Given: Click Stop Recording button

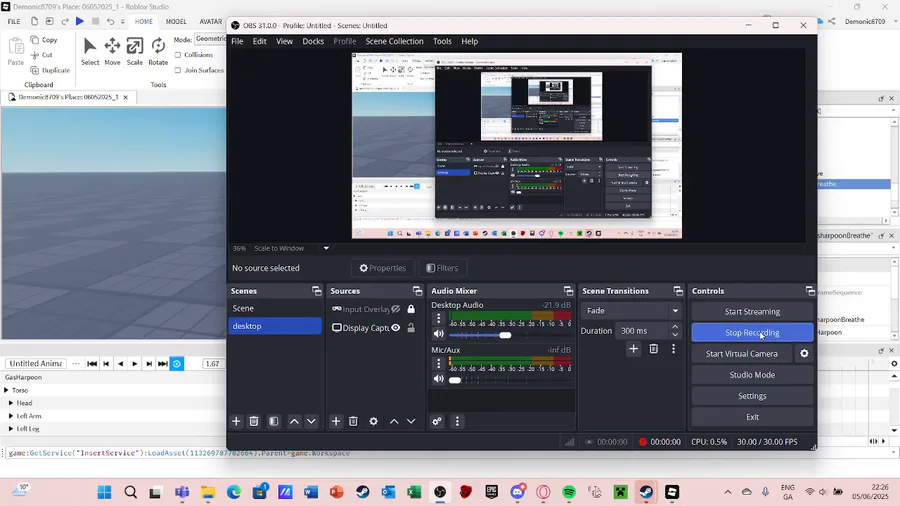Looking at the screenshot, I should coord(752,332).
